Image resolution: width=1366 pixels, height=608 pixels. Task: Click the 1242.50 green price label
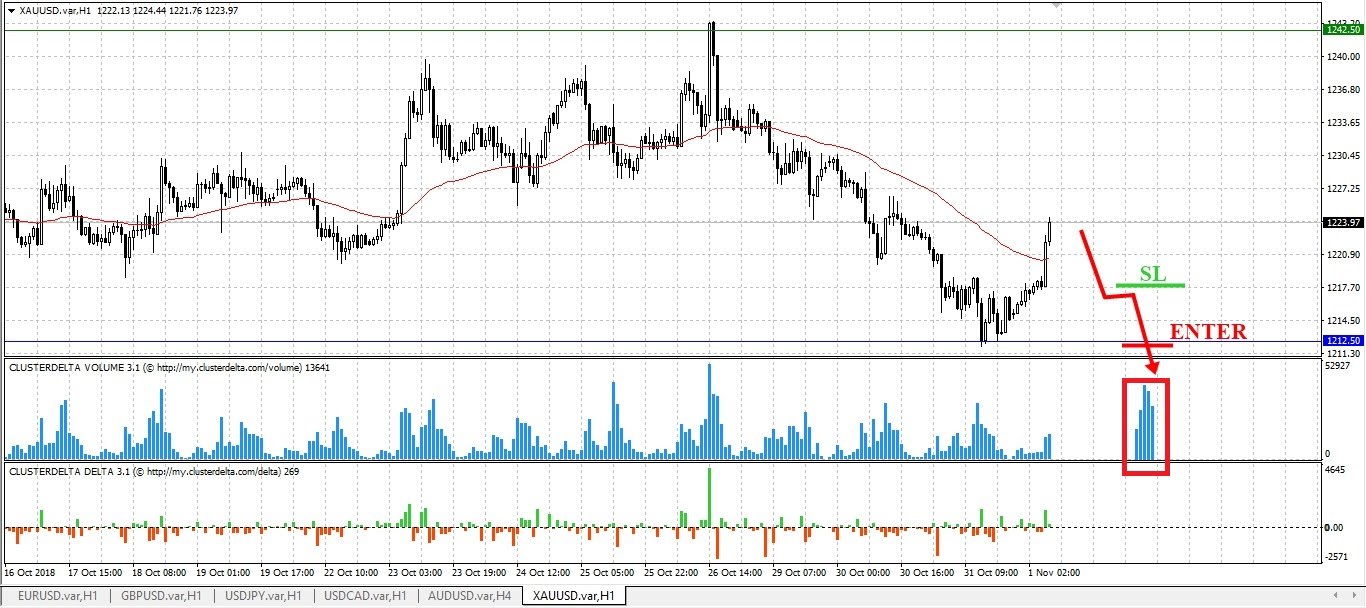point(1341,30)
